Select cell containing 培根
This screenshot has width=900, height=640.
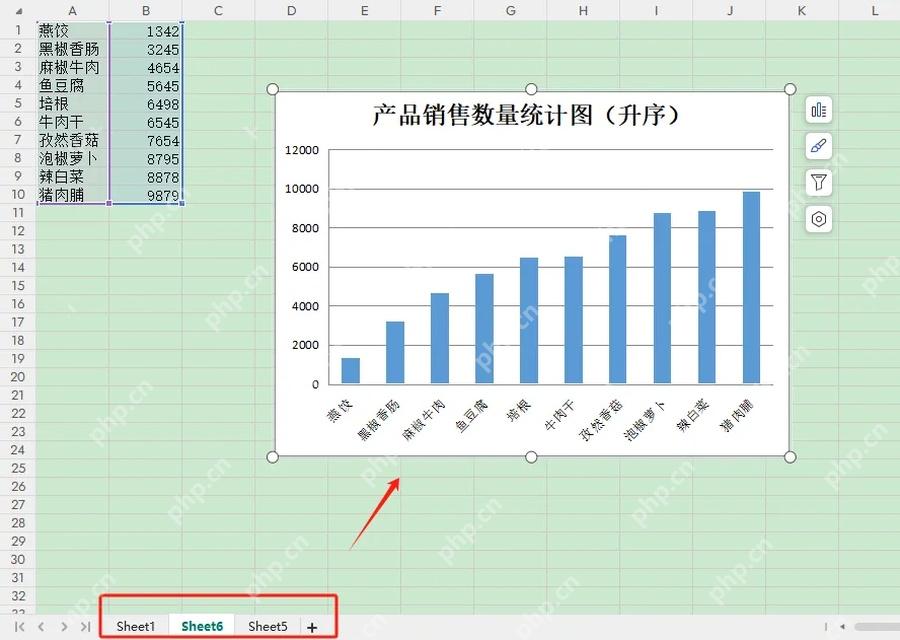[72, 104]
